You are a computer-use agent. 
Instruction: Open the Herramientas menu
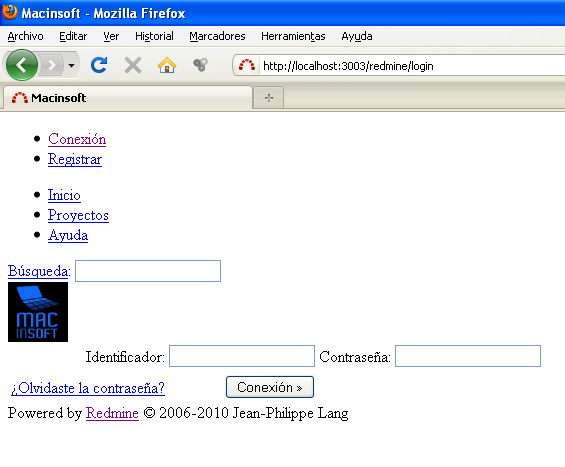[293, 36]
